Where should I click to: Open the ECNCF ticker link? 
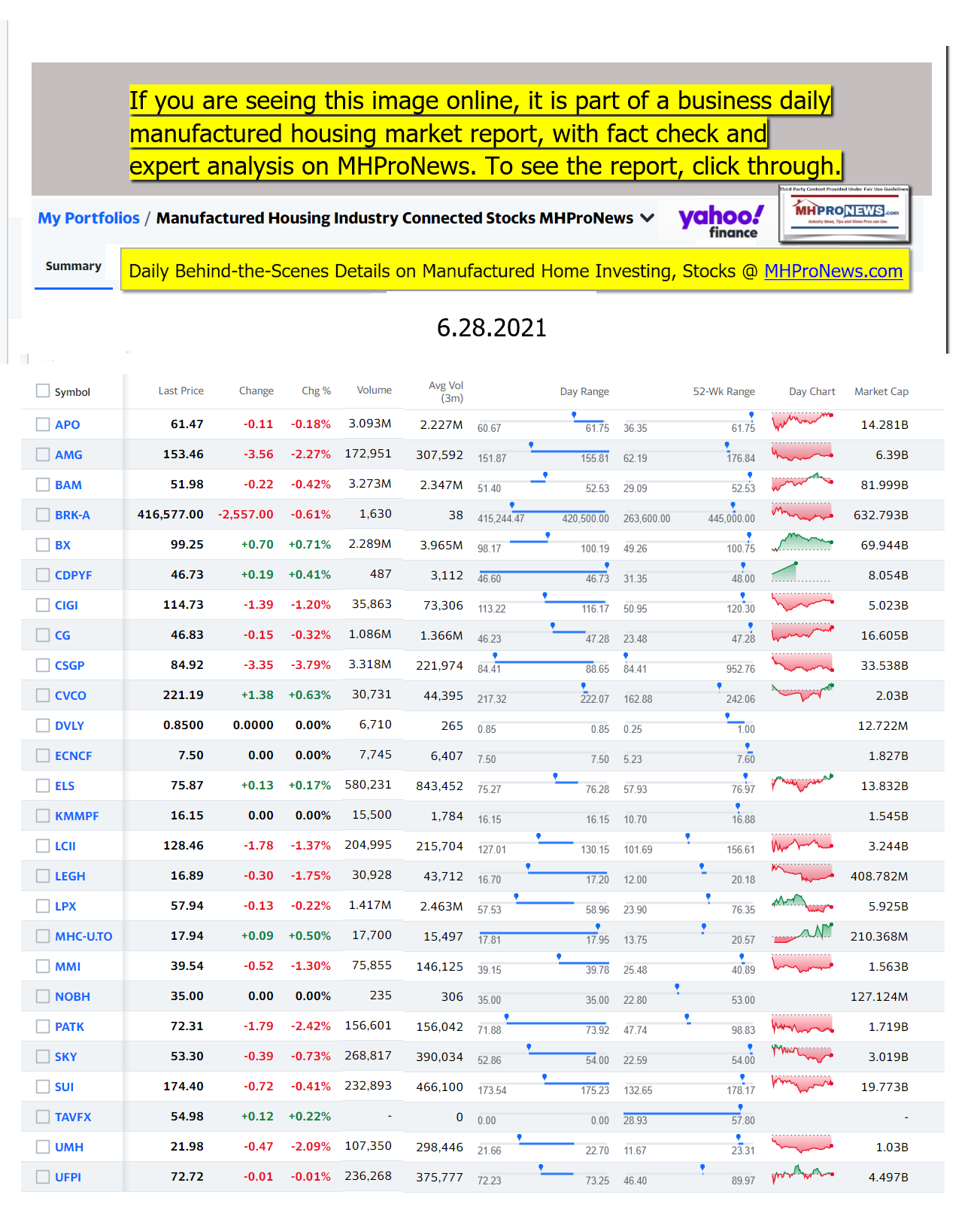point(73,756)
